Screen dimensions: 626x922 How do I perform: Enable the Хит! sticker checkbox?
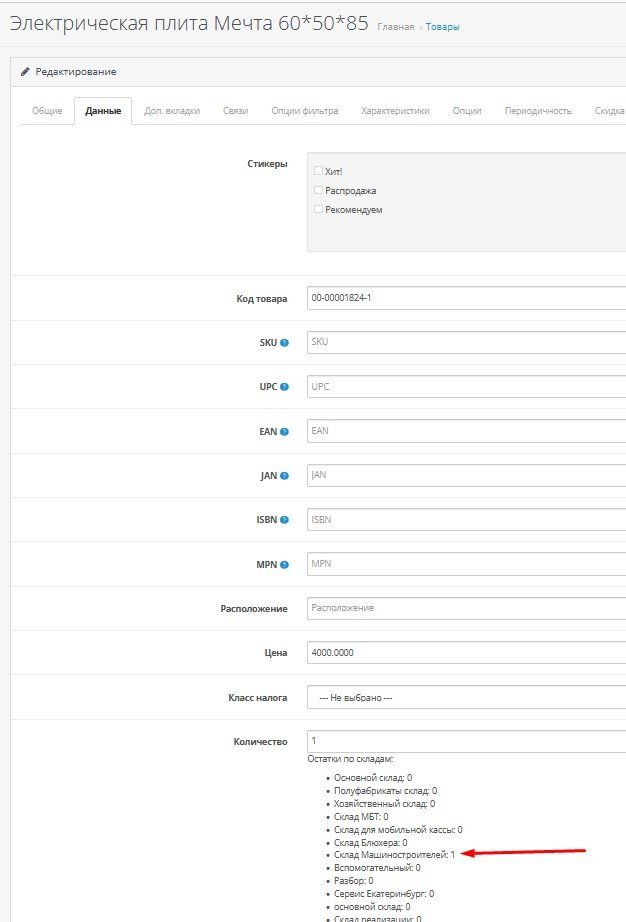[x=318, y=171]
